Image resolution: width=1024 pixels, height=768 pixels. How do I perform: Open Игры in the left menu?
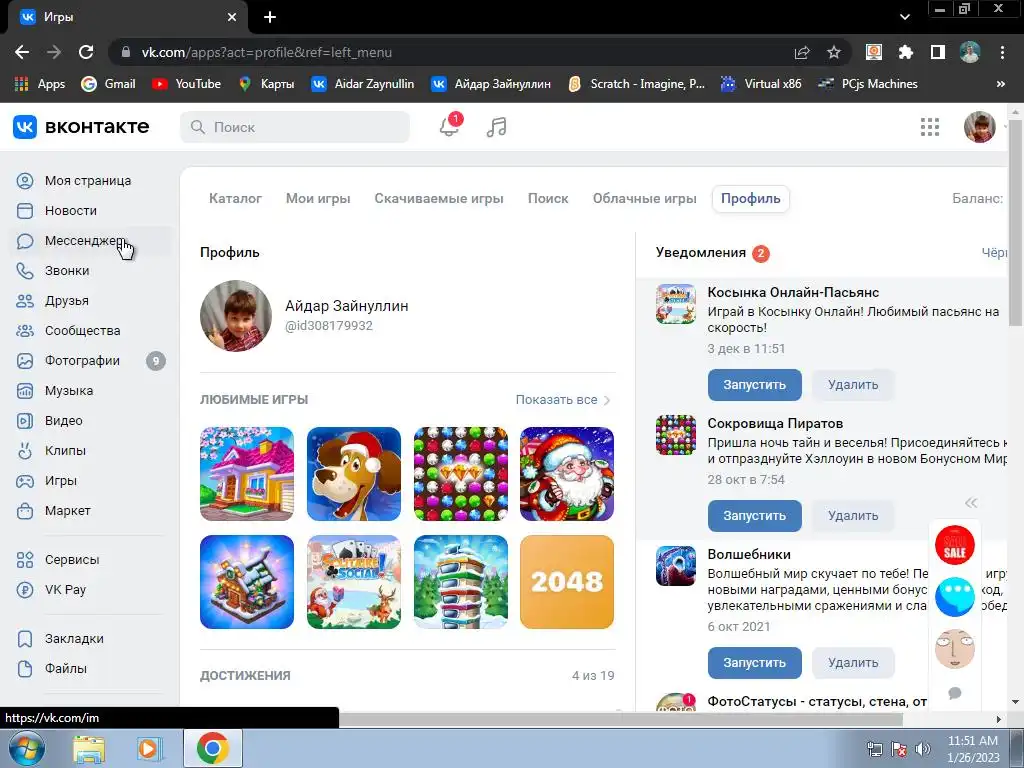61,481
